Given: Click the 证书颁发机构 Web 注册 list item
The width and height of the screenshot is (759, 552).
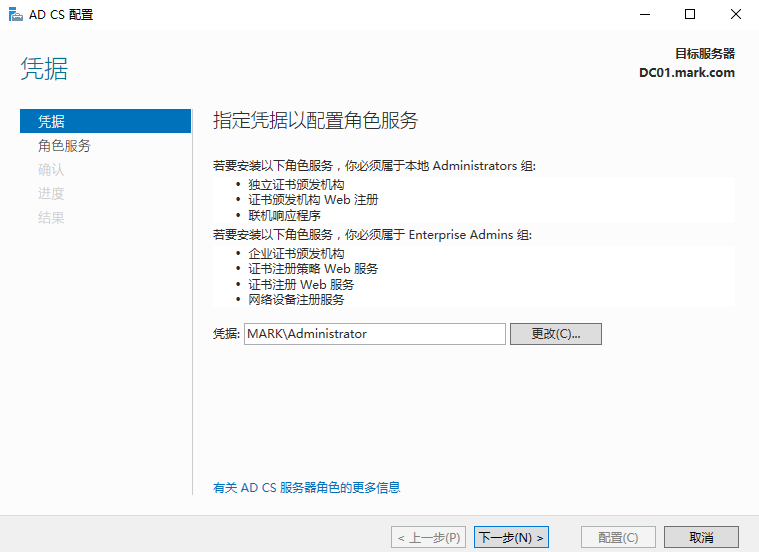Looking at the screenshot, I should pos(313,200).
